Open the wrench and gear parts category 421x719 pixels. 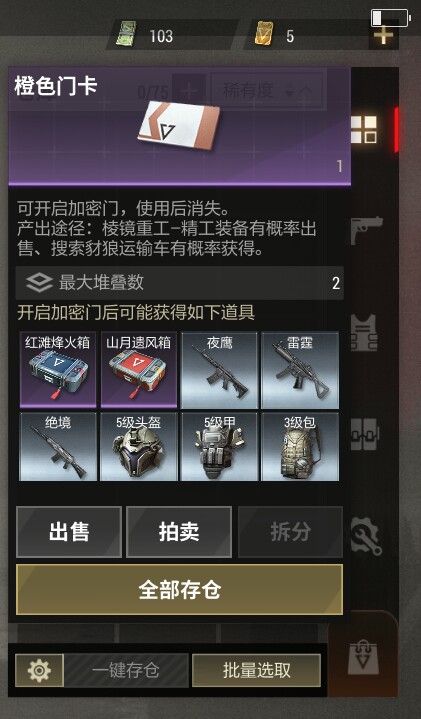[x=366, y=536]
